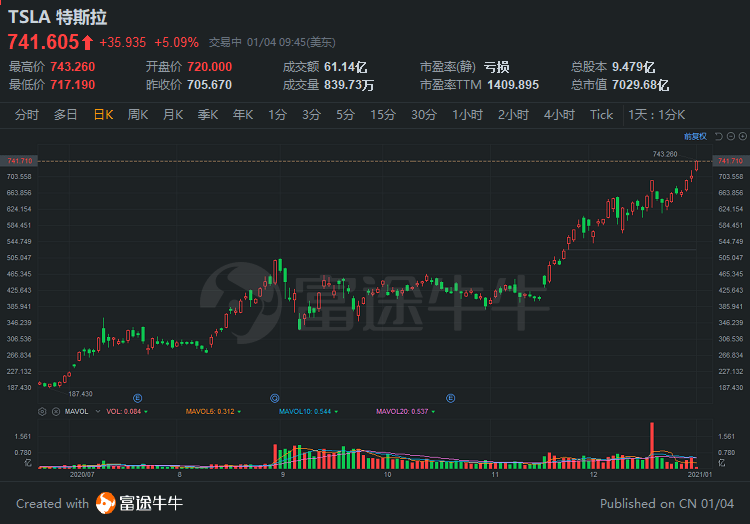Expand the MAVOL5: 0.312 dropdown arrow
The width and height of the screenshot is (750, 524).
239,412
